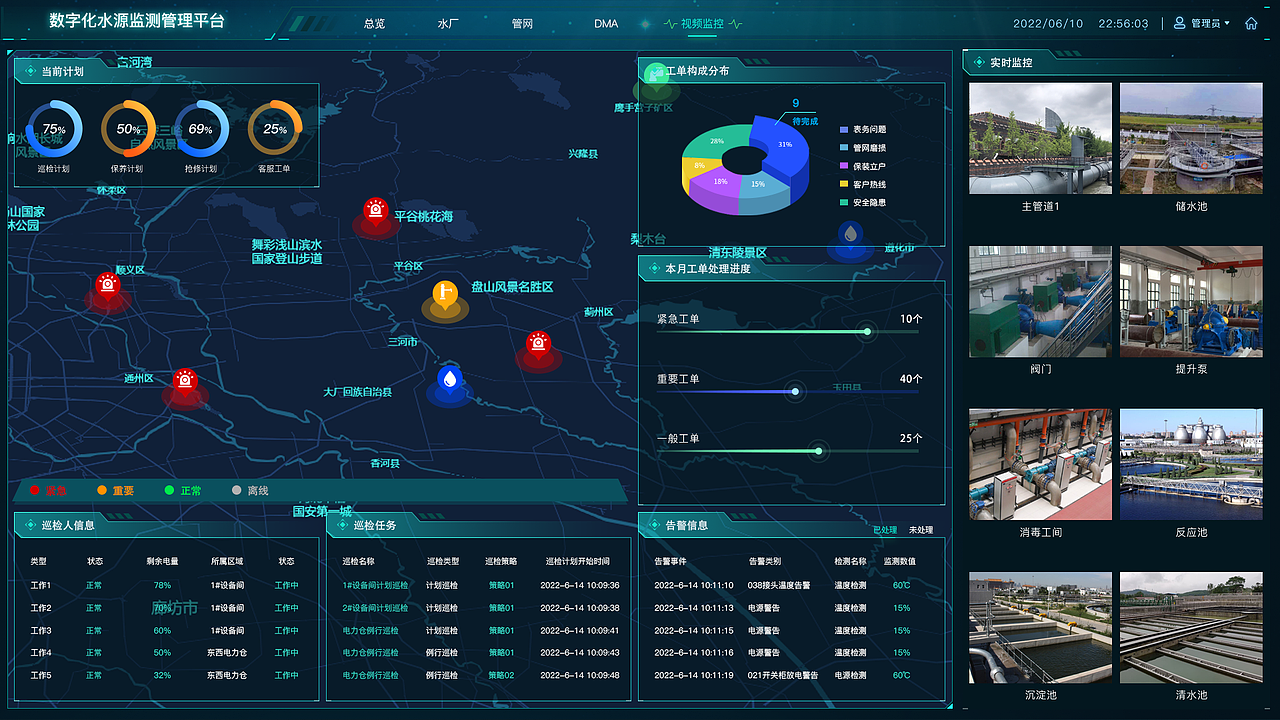
Task: Open the 策略02 strategy link
Action: tap(501, 675)
